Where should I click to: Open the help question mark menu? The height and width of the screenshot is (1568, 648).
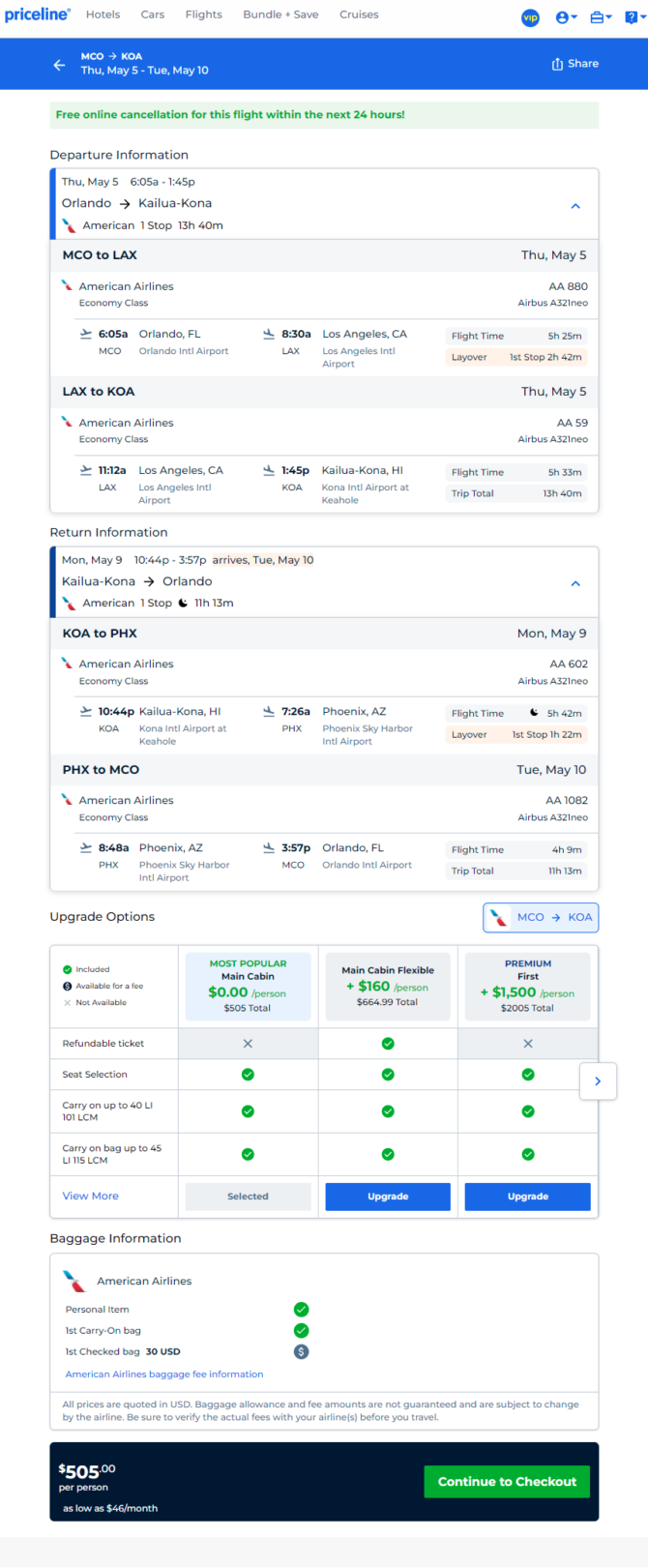[633, 17]
